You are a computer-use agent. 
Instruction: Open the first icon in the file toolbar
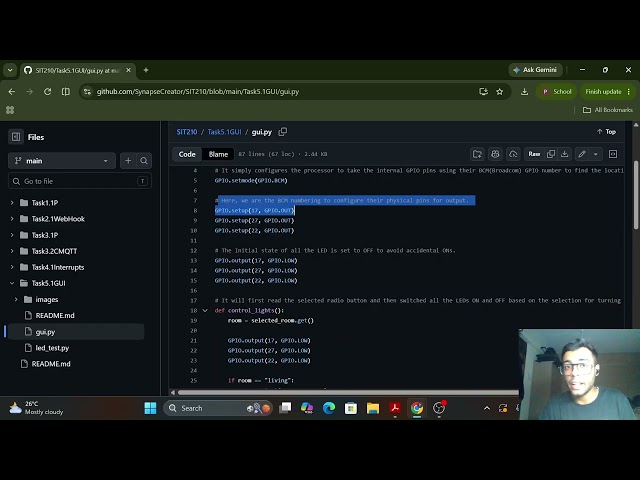pyautogui.click(x=477, y=154)
